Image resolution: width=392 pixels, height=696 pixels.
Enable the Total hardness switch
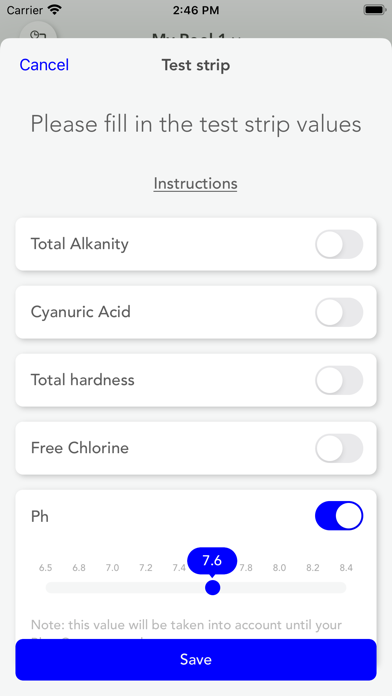coord(339,380)
